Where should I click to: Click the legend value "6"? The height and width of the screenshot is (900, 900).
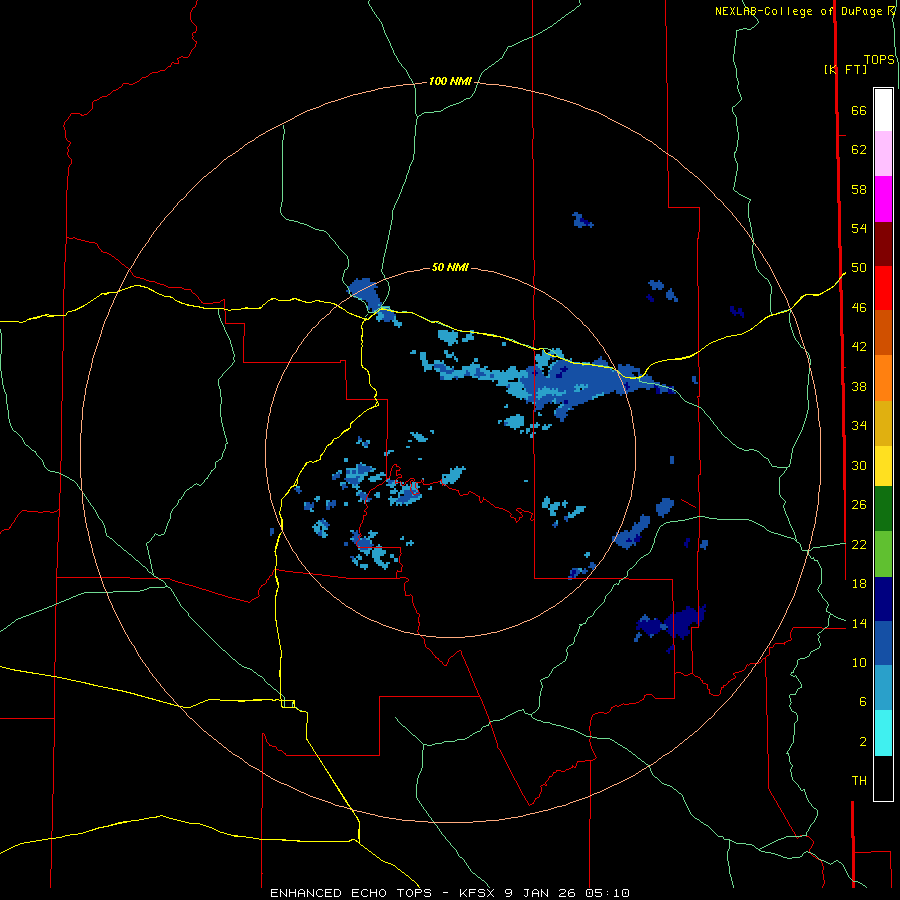coord(862,702)
